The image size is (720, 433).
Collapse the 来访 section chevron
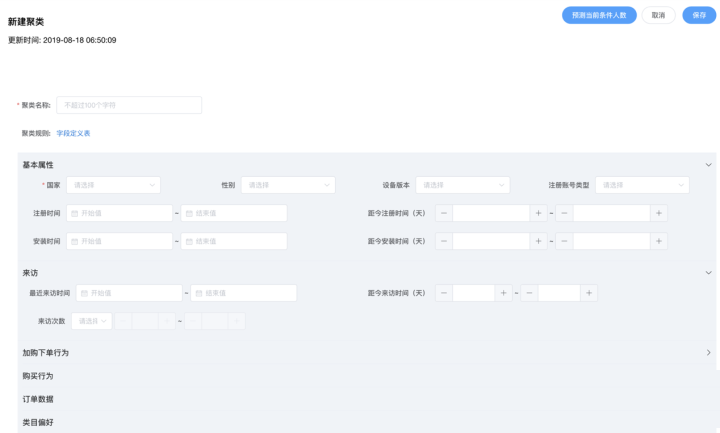pos(709,272)
